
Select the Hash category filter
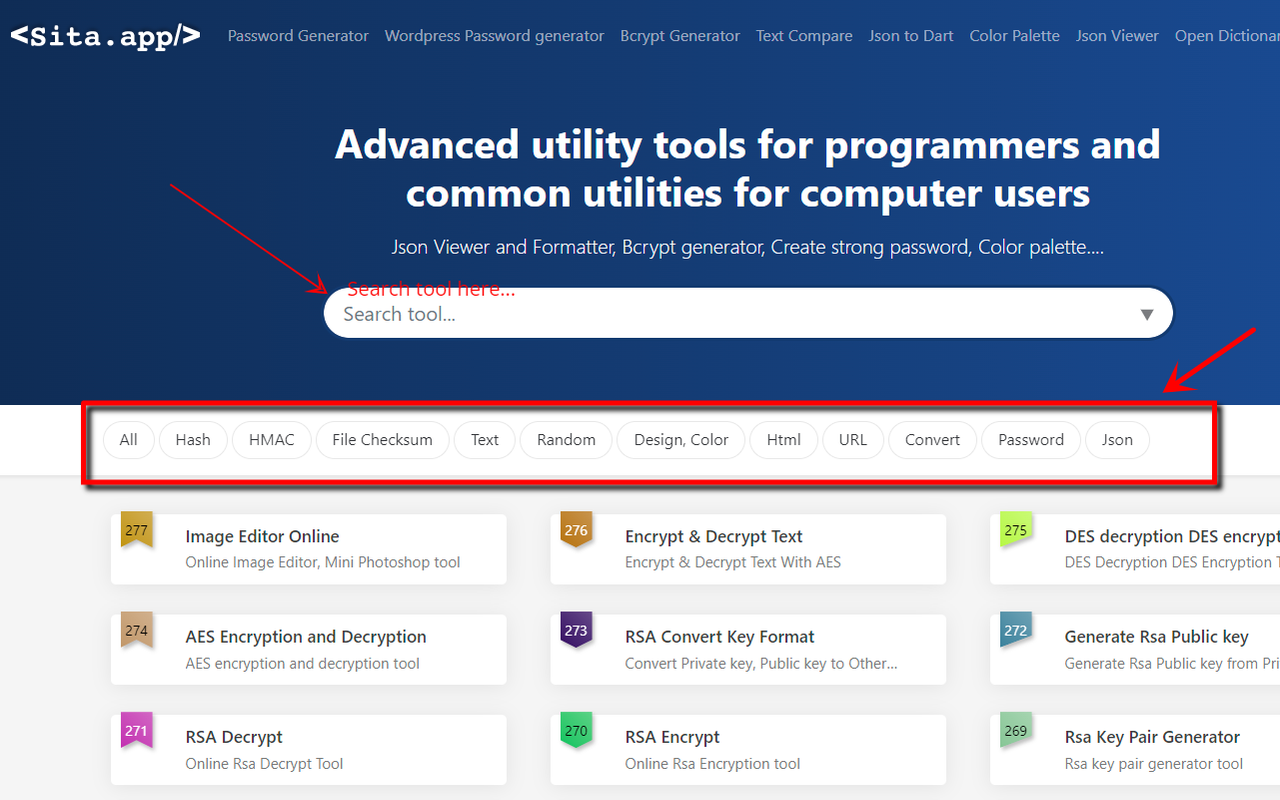click(x=193, y=440)
